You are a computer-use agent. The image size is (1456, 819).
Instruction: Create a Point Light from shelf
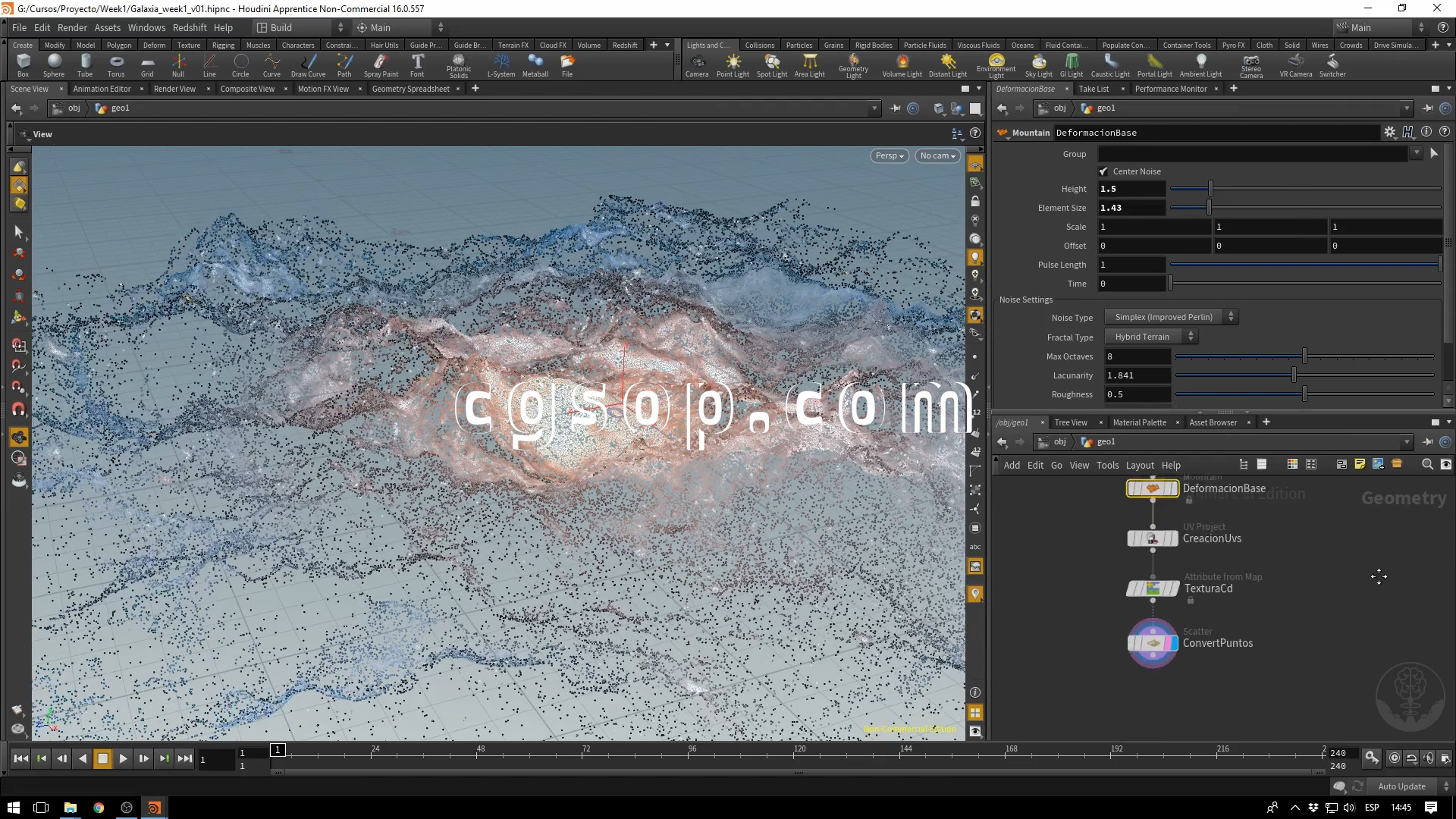733,64
